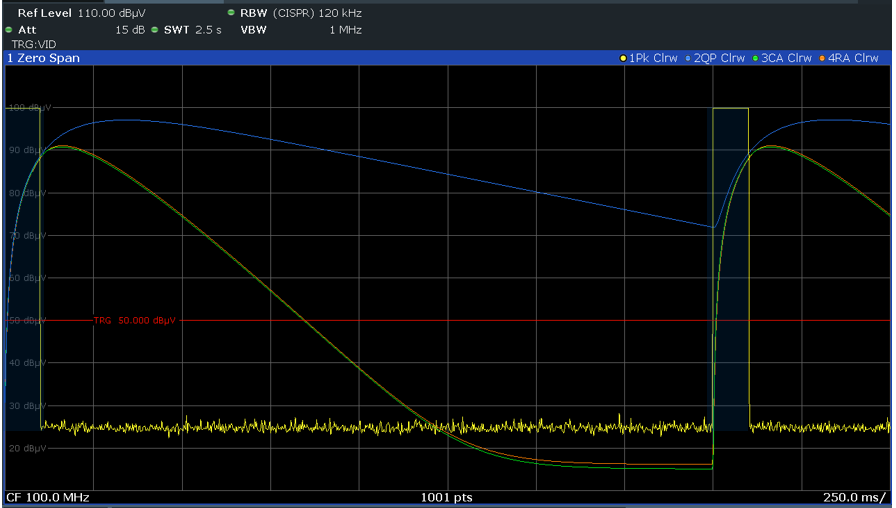Screen dimensions: 896x508
Task: Click the blue trace 2 color dot
Action: tap(688, 58)
